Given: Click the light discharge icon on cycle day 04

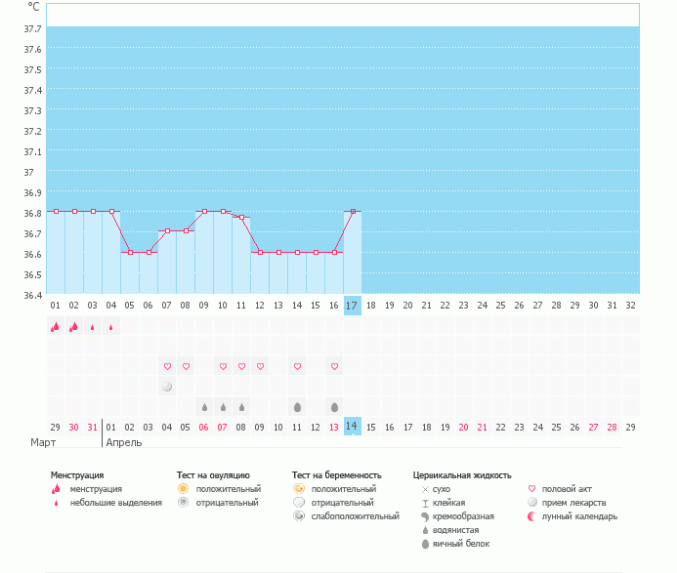Looking at the screenshot, I should (111, 326).
